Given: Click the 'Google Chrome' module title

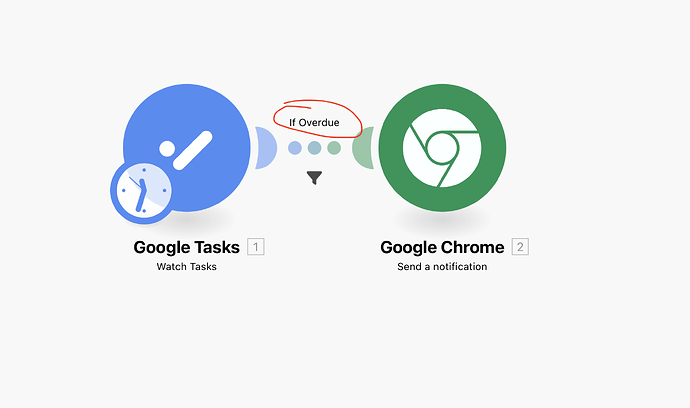Looking at the screenshot, I should point(442,247).
